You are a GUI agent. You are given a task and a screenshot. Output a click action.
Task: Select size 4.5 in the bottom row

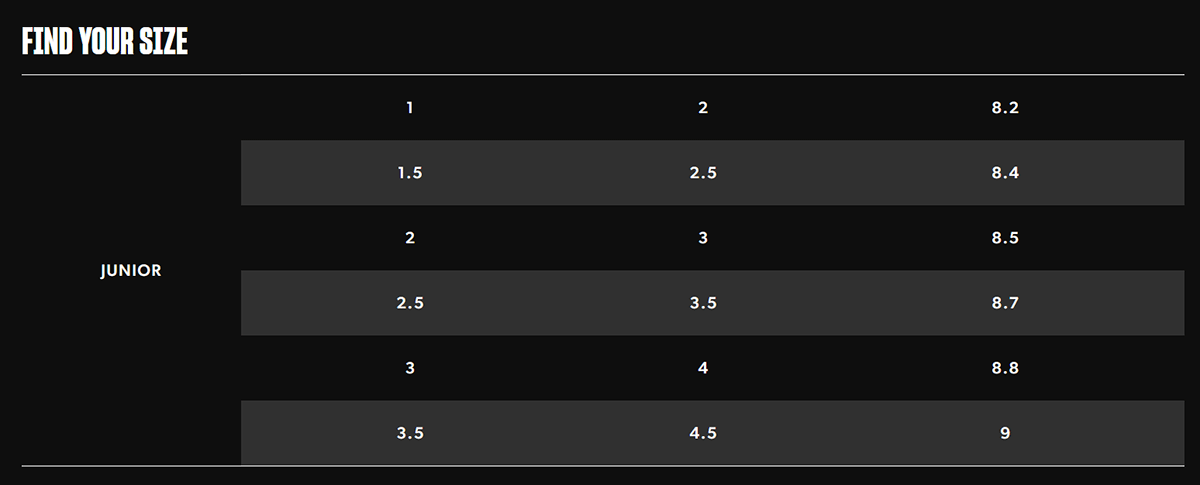click(x=703, y=433)
